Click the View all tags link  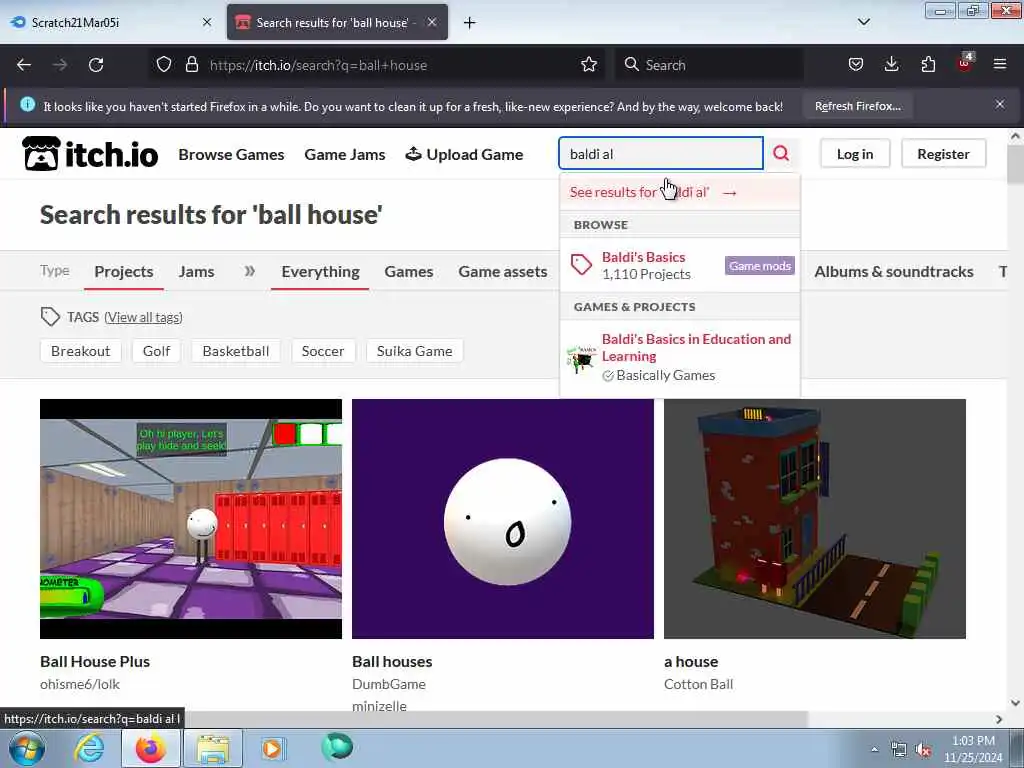tap(143, 317)
